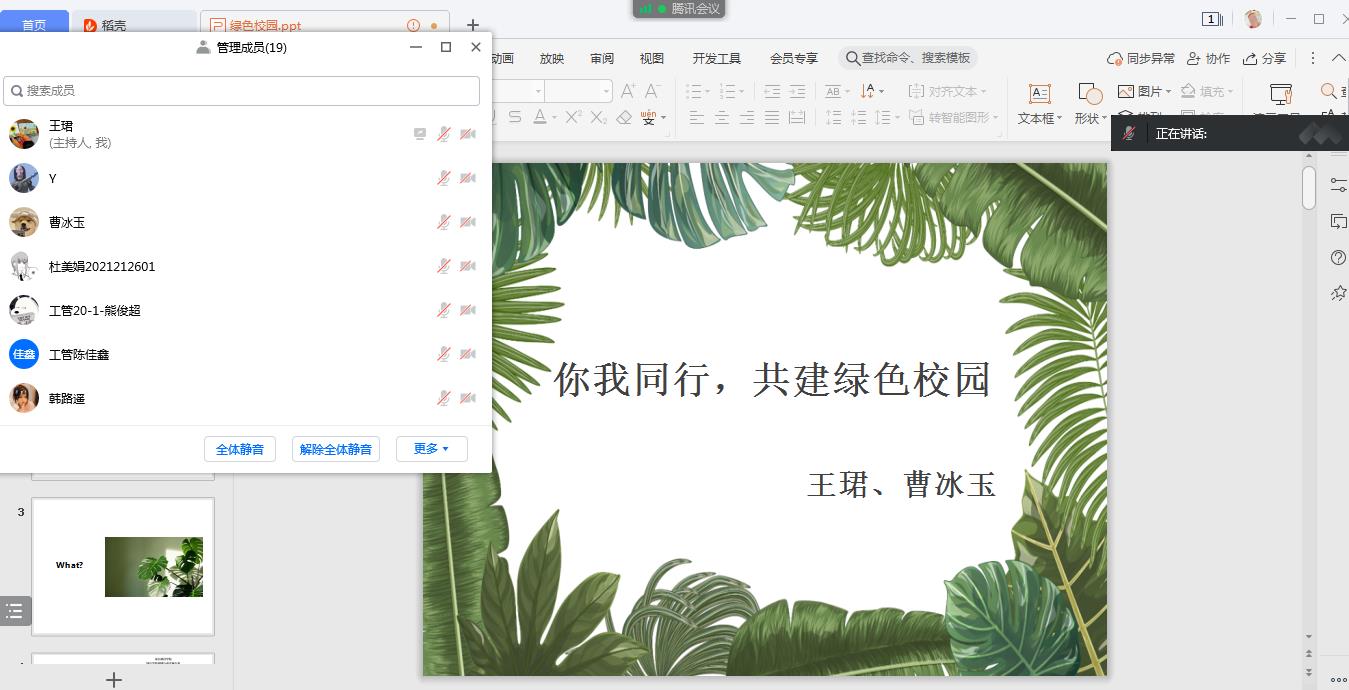The width and height of the screenshot is (1349, 690).
Task: Click the numbered list icon
Action: (727, 91)
